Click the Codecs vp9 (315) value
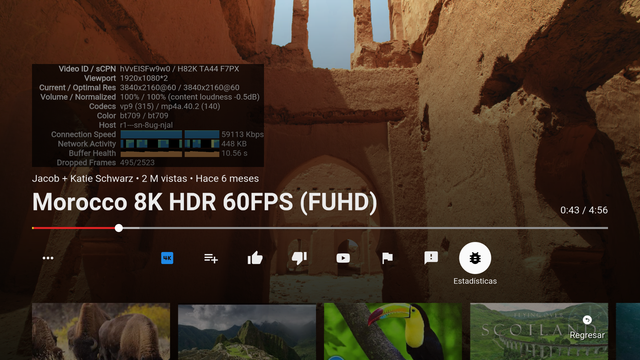The width and height of the screenshot is (640, 360). (x=136, y=107)
